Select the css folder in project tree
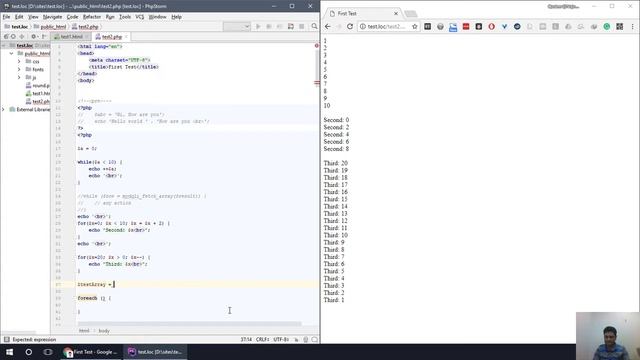640x360 pixels. [33, 61]
